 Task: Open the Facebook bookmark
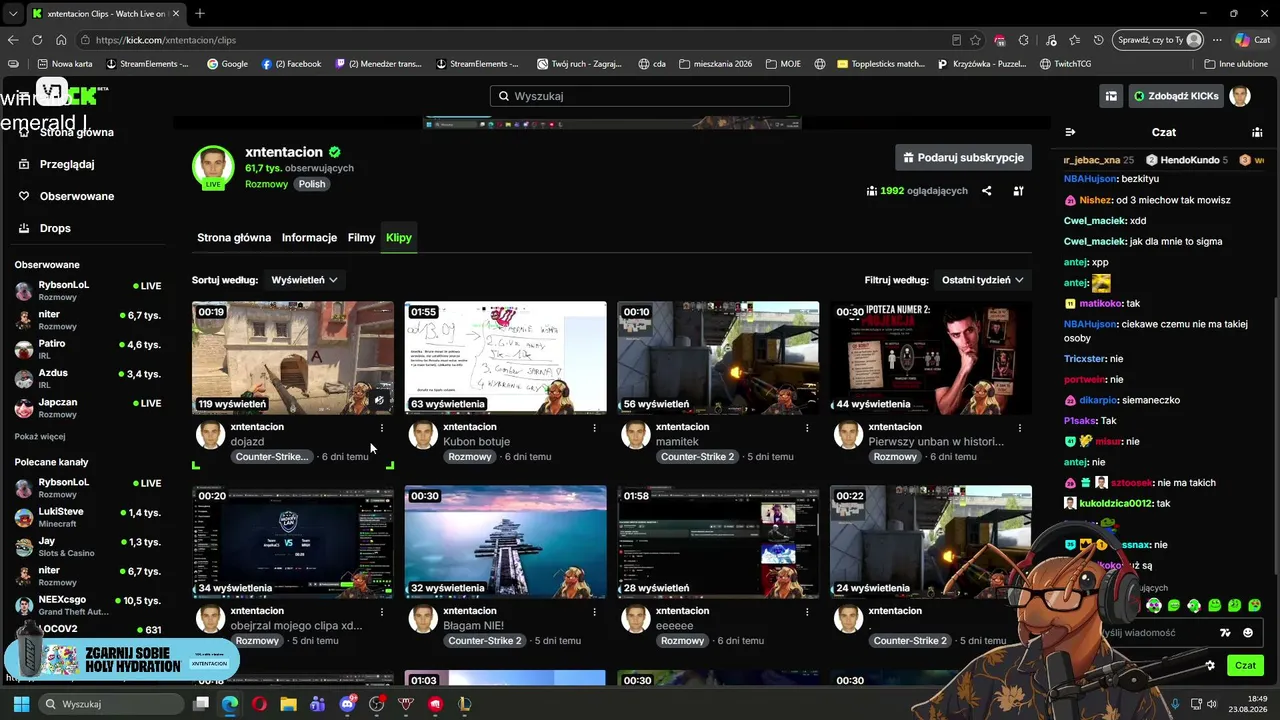pos(291,64)
